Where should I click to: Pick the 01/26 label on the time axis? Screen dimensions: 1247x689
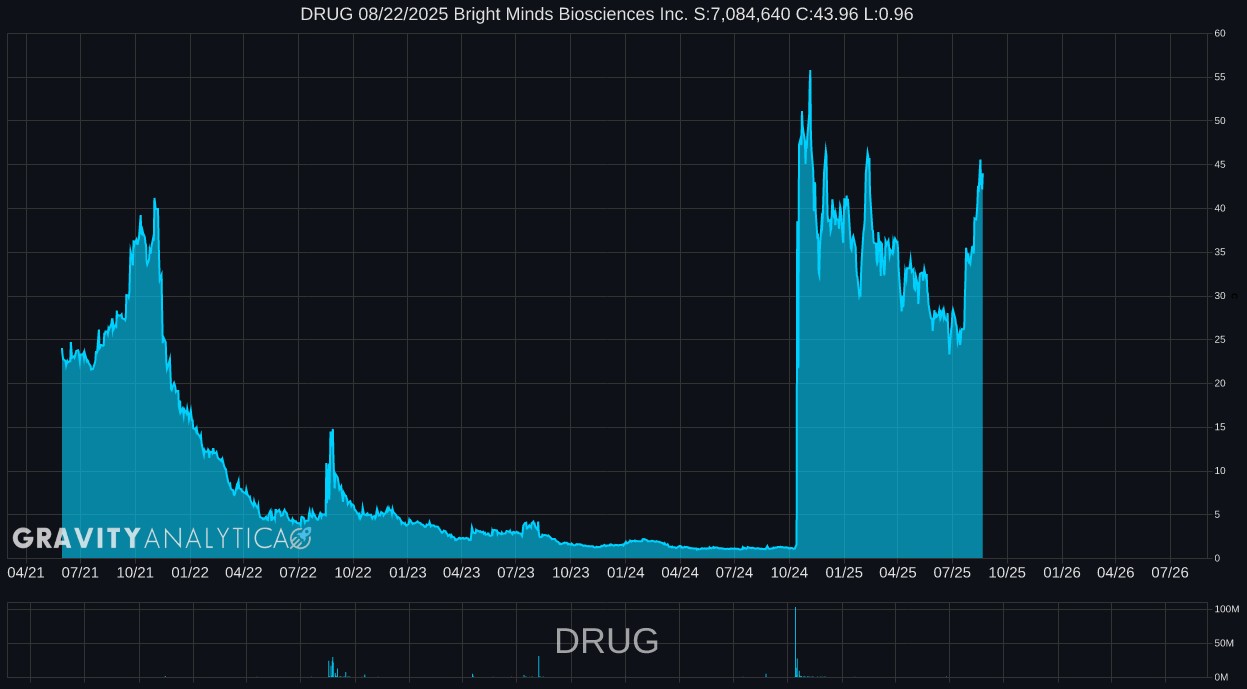1062,573
